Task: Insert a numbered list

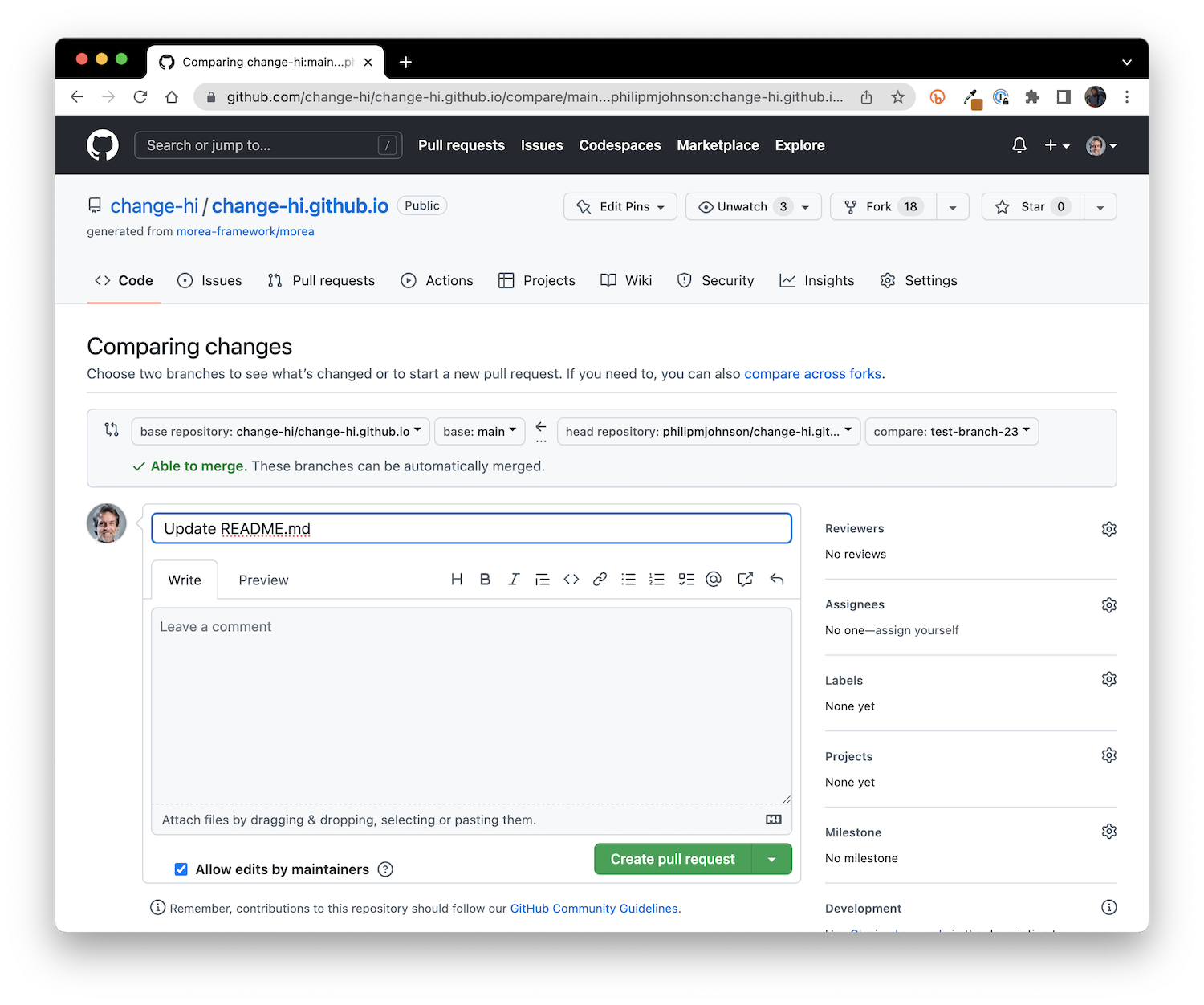Action: click(x=657, y=580)
